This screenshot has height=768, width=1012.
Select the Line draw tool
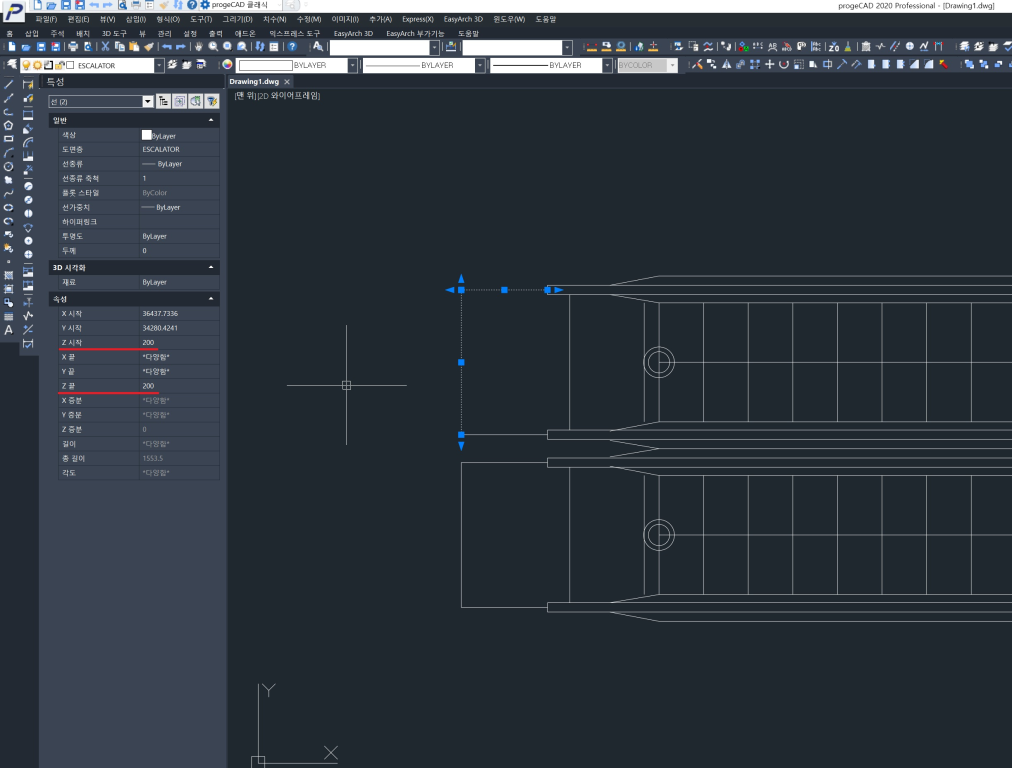point(9,84)
